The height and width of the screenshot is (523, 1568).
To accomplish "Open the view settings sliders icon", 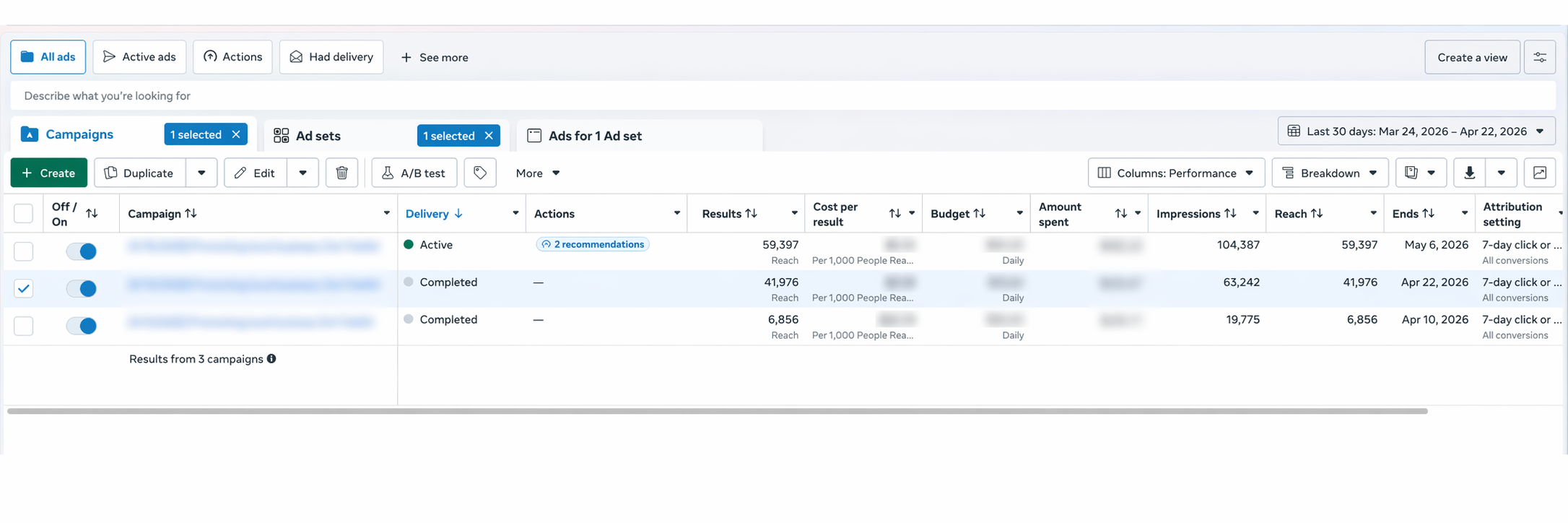I will (x=1540, y=57).
